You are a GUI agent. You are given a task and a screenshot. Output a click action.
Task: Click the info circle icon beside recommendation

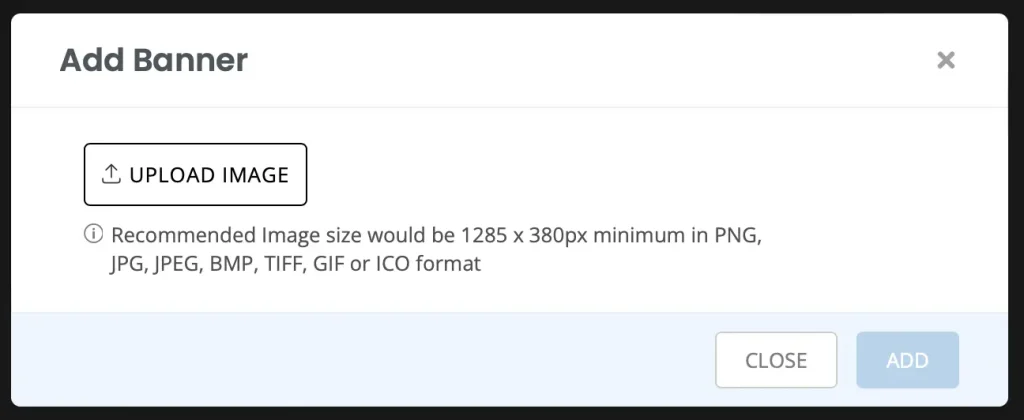93,234
